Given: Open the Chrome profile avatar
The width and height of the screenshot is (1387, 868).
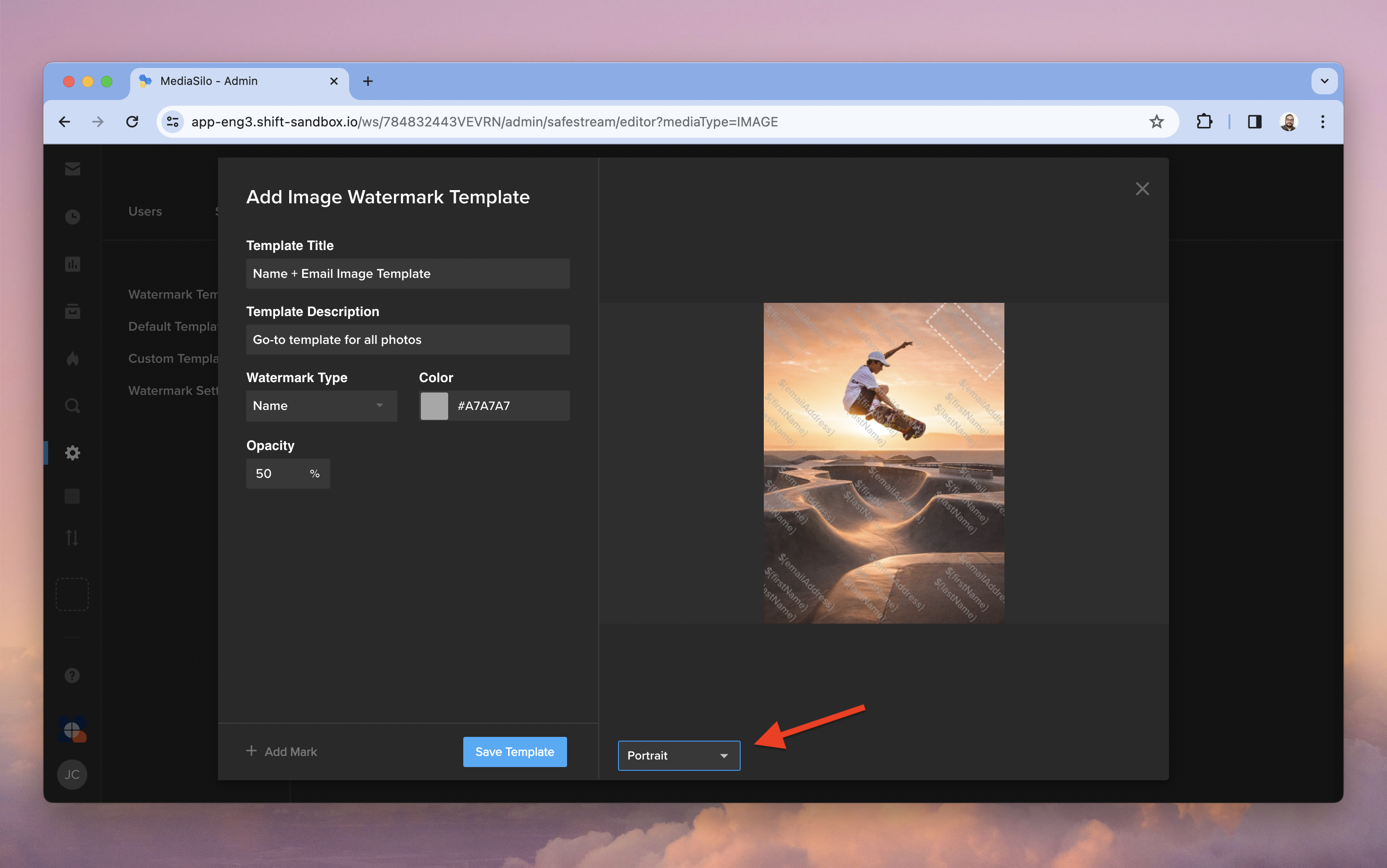Looking at the screenshot, I should (1289, 122).
